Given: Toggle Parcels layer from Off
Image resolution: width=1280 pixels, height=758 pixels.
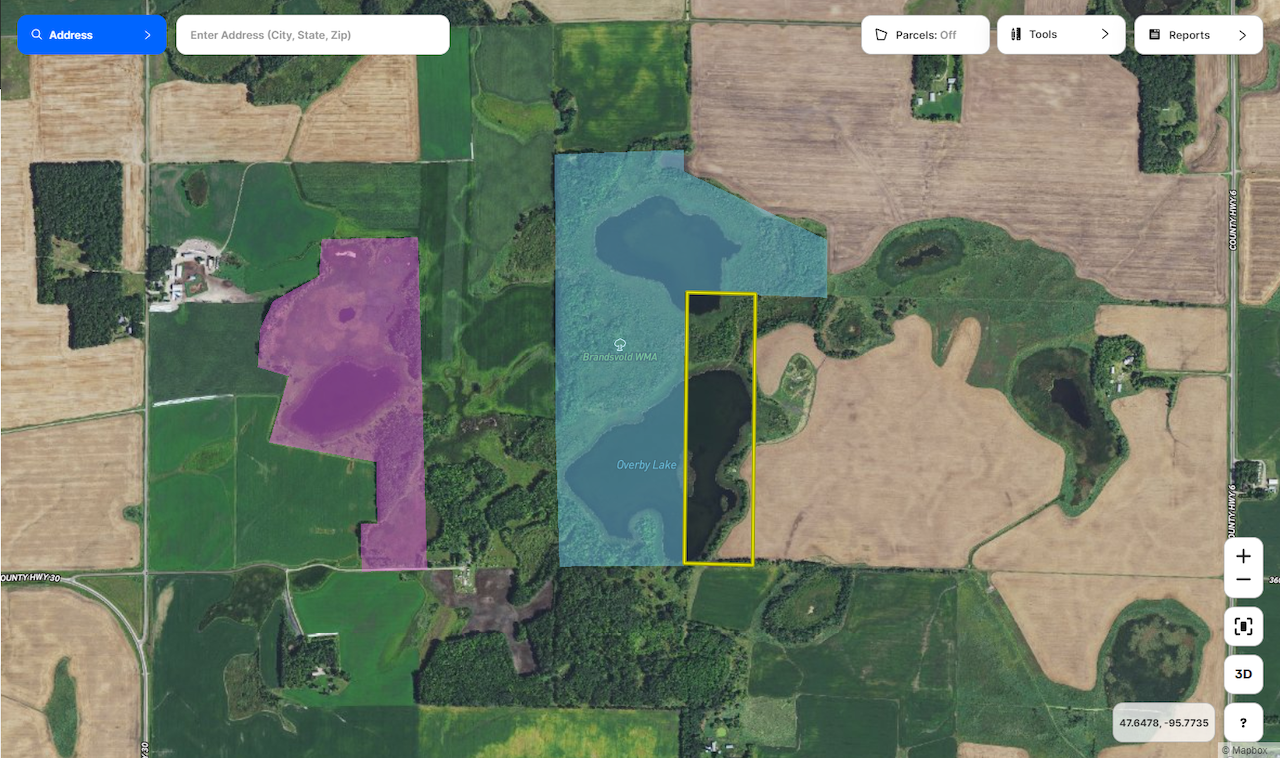Looking at the screenshot, I should tap(926, 35).
